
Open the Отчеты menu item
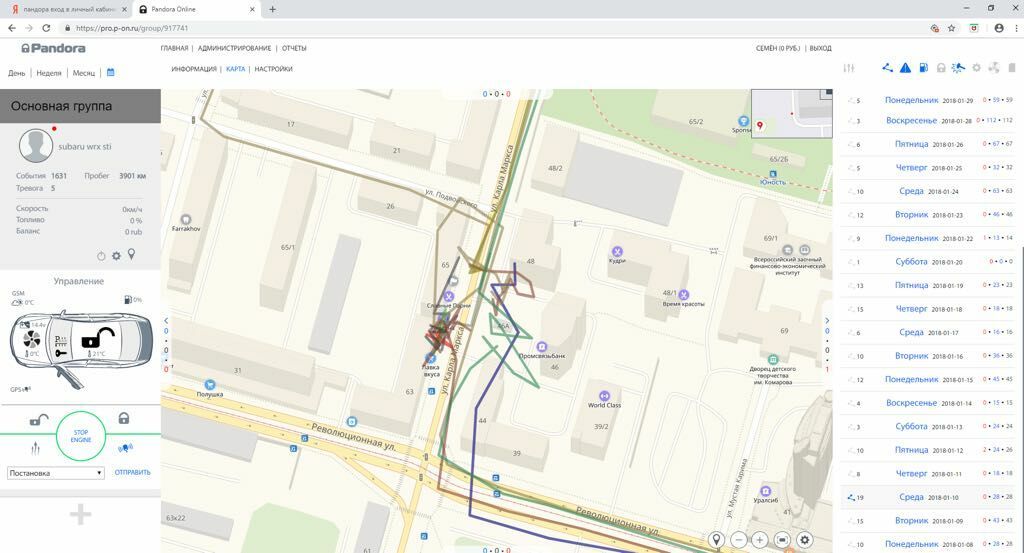[x=294, y=48]
